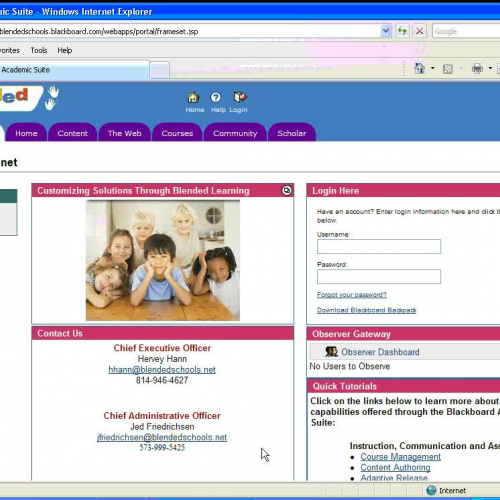
Task: Click the browser Refresh button
Action: (402, 31)
